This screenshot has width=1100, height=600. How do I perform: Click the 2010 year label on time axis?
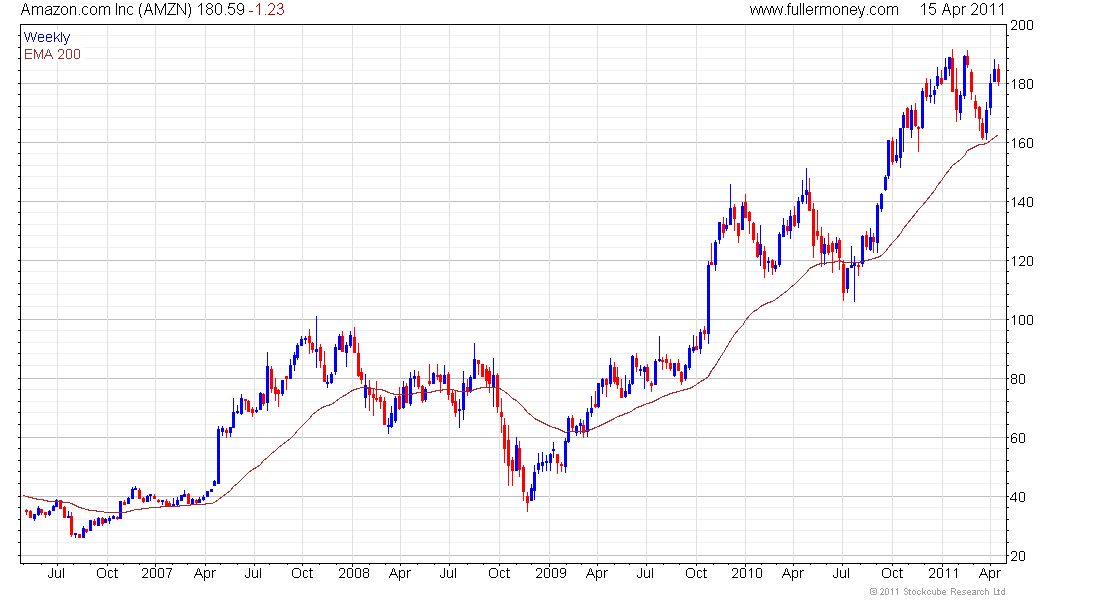pos(746,573)
